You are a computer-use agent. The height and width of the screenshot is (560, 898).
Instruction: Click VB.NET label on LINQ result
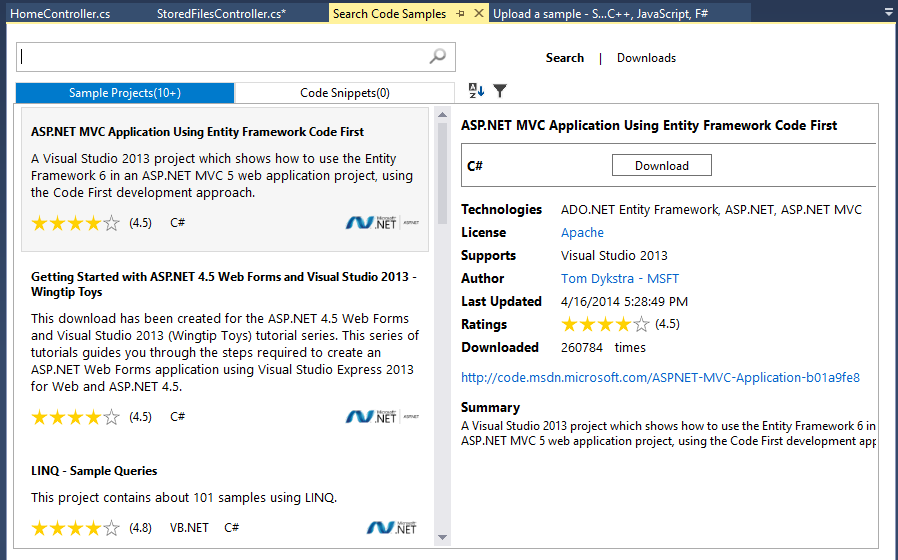point(189,527)
